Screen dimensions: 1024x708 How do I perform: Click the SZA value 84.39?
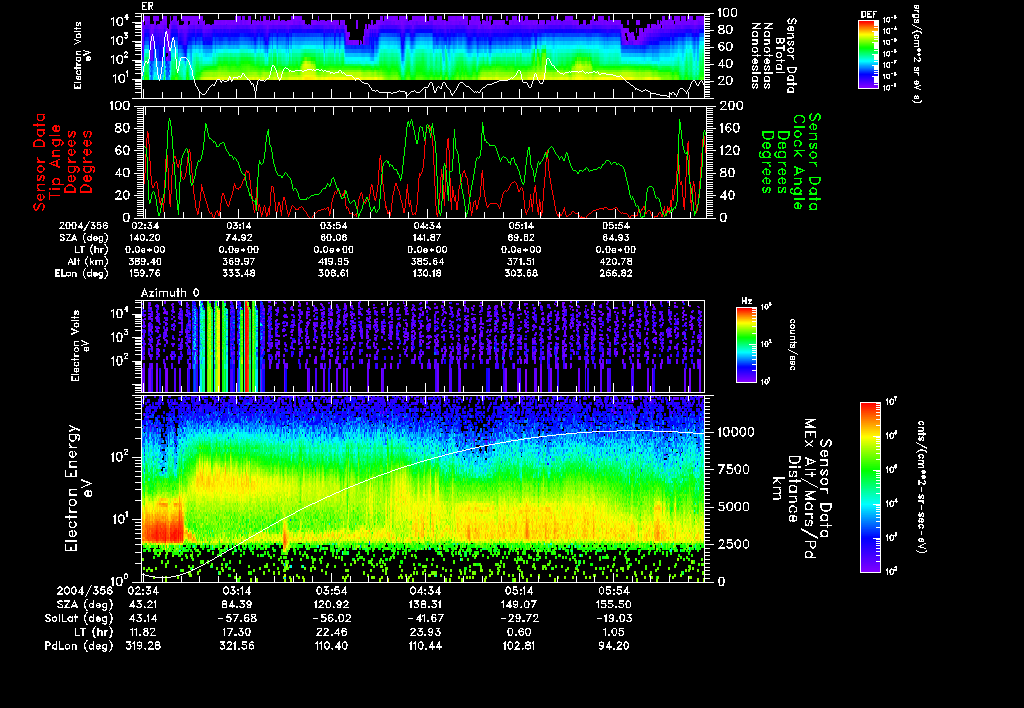coord(237,604)
